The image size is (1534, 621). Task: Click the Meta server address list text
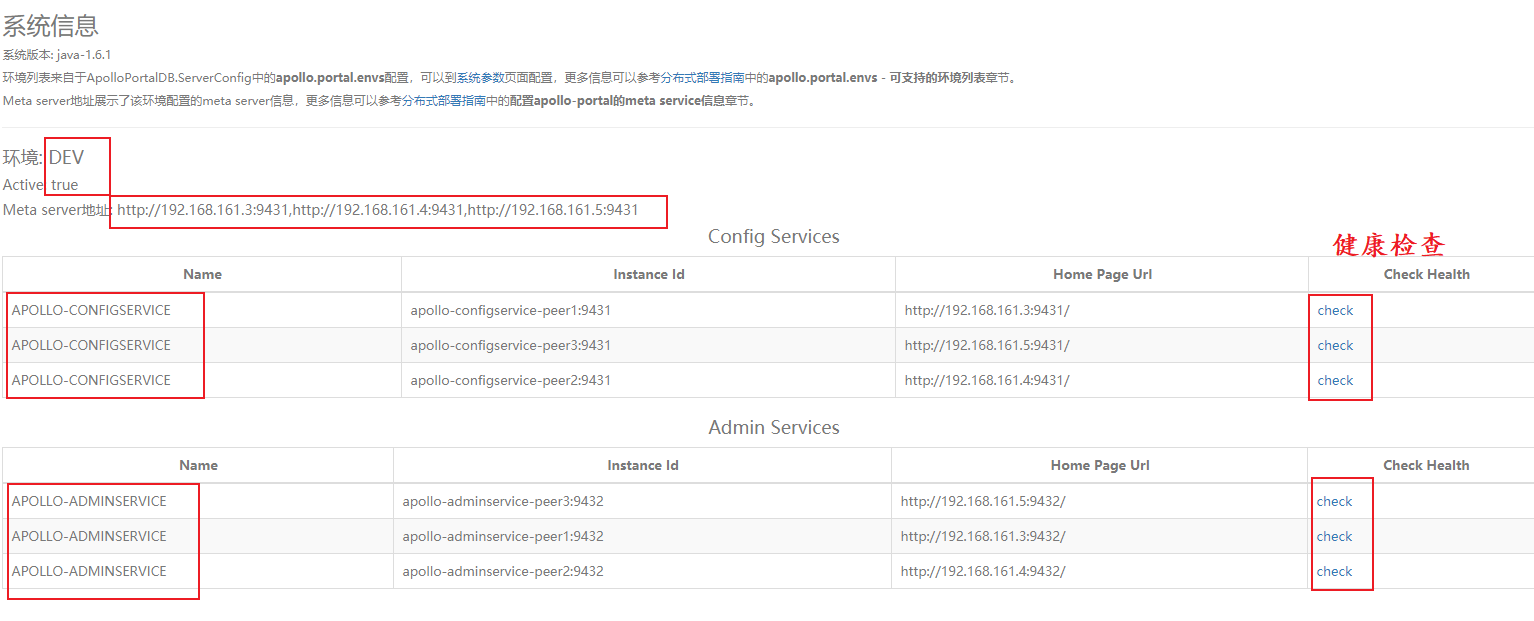(x=377, y=210)
